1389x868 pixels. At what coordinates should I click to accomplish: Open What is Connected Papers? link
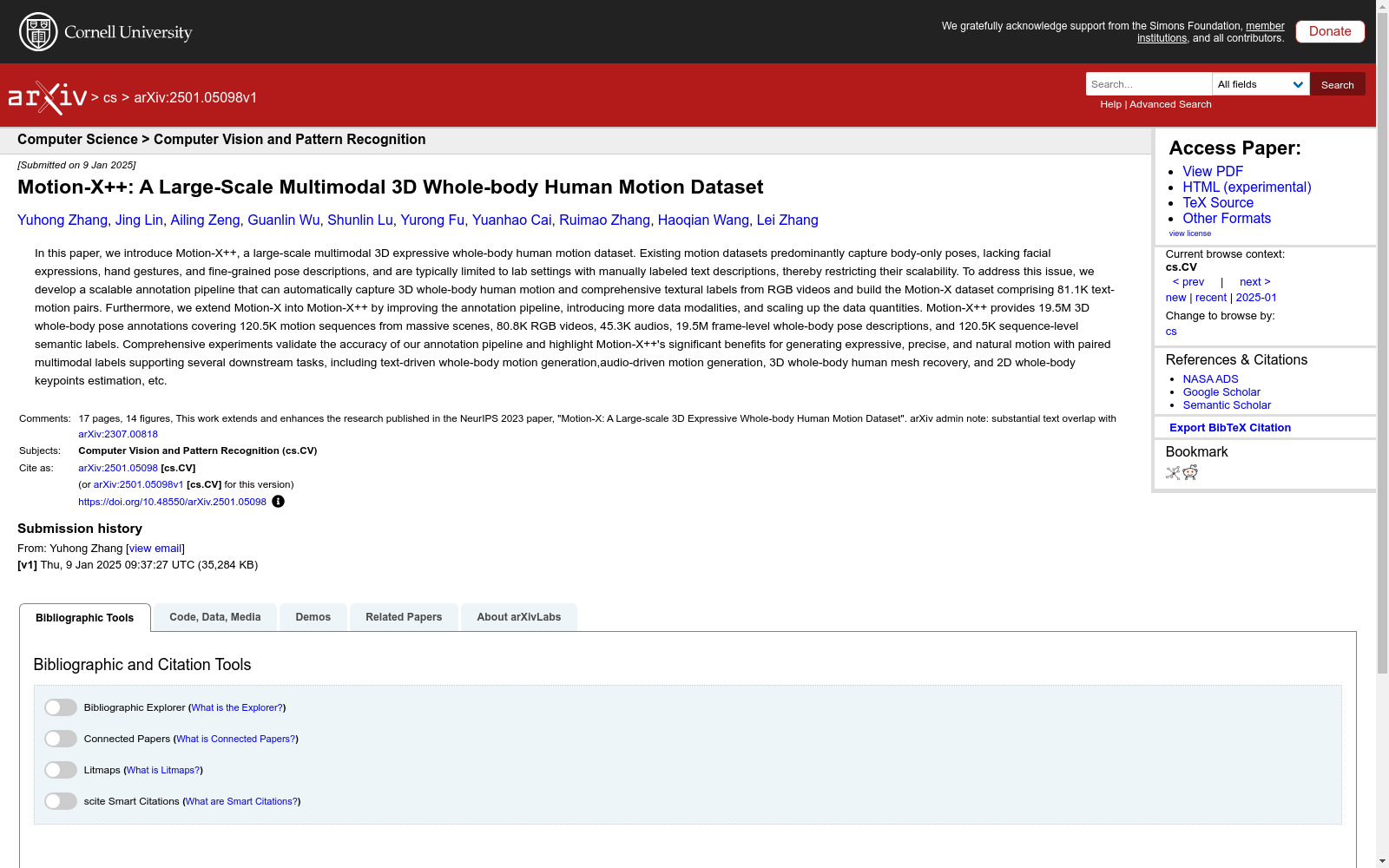236,739
